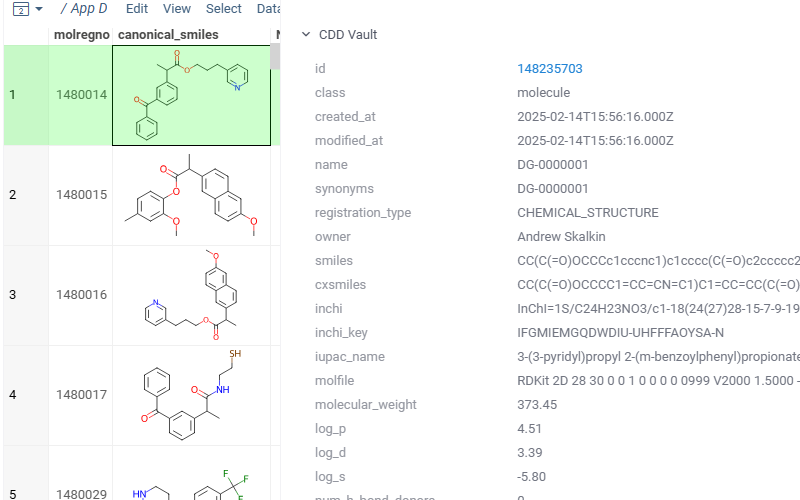Click the grid's vertical scrollbar thumb

[x=275, y=56]
